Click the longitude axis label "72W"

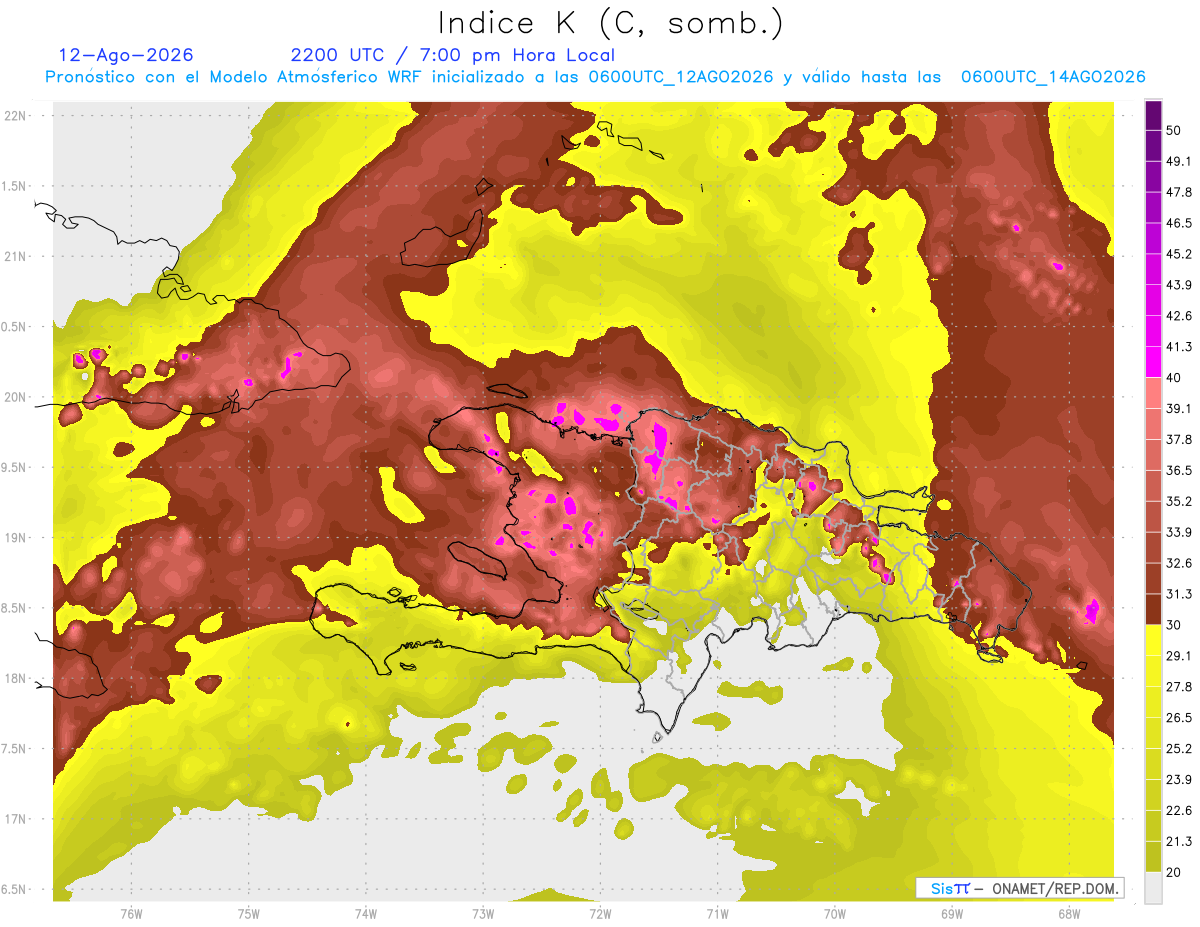tap(600, 914)
